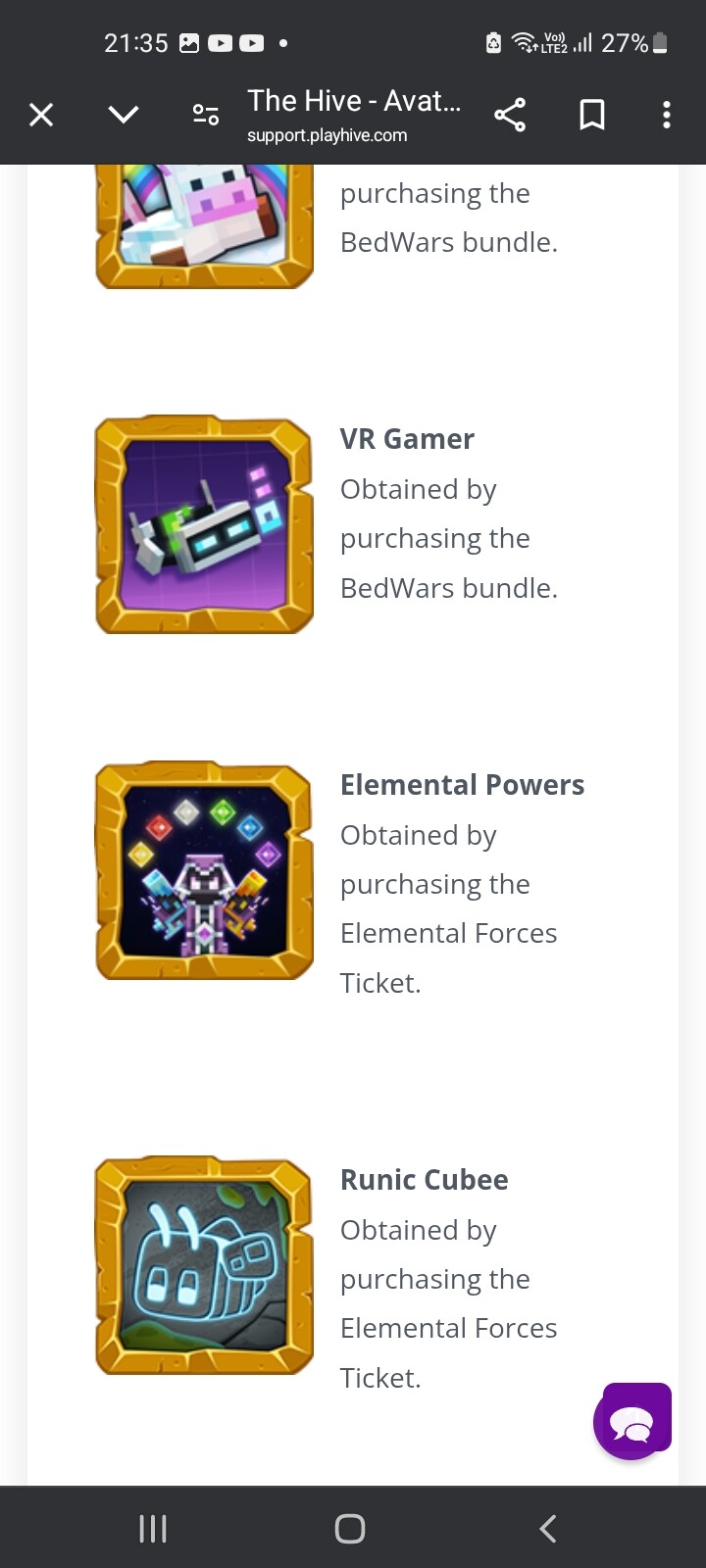
Task: Tap the Runic Cubee avatar image
Action: [x=204, y=1266]
